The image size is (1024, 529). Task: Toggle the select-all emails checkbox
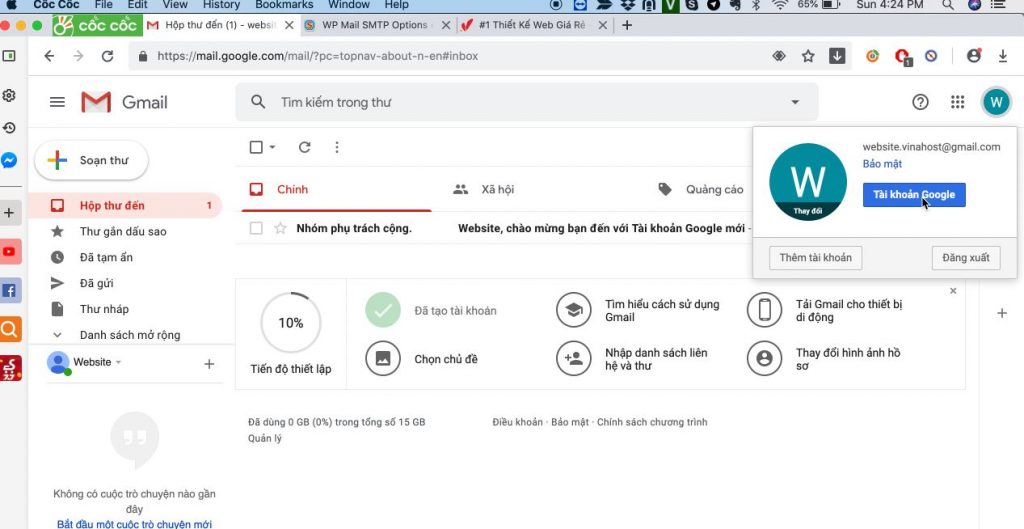tap(256, 147)
